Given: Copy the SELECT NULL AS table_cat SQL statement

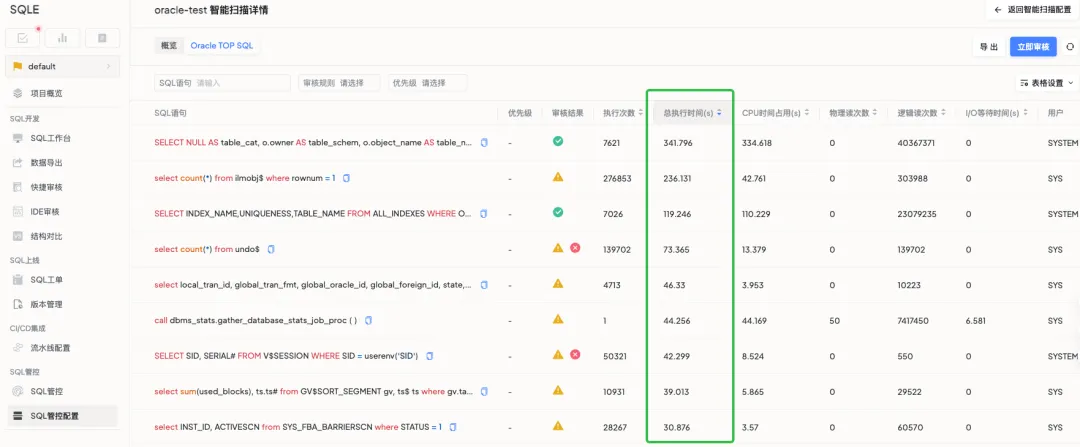Looking at the screenshot, I should 484,143.
